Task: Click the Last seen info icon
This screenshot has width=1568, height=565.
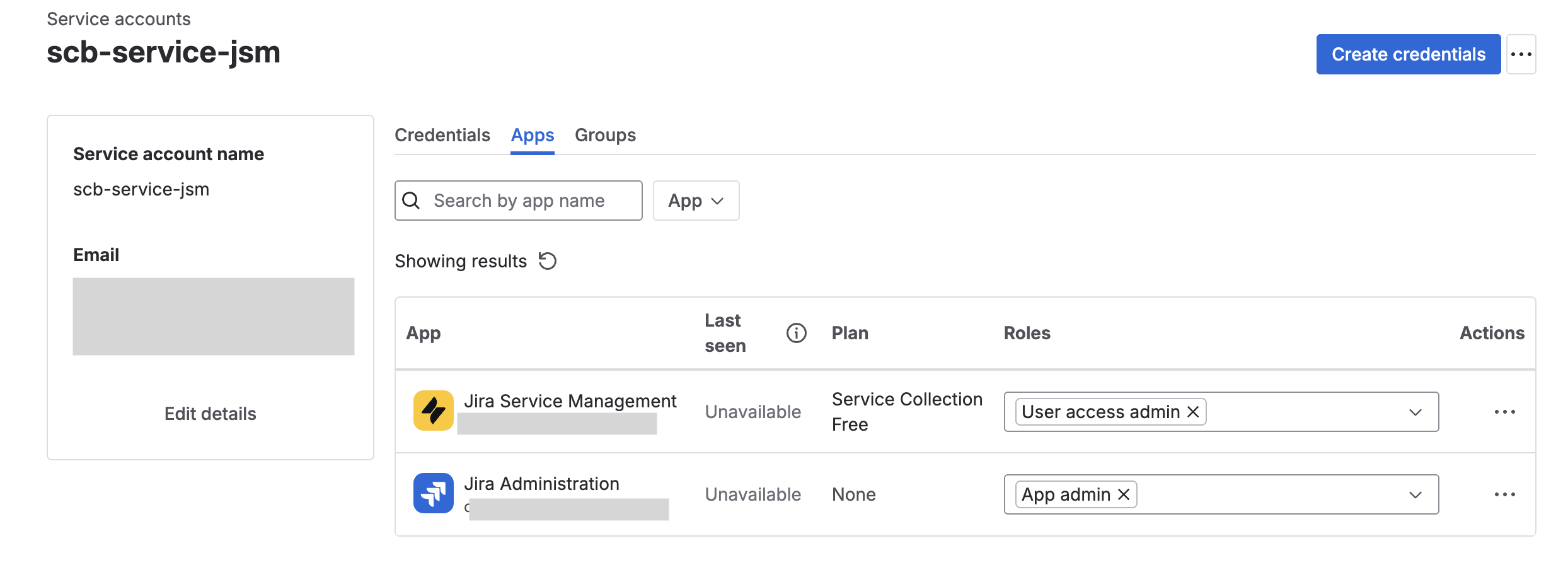Action: point(796,333)
